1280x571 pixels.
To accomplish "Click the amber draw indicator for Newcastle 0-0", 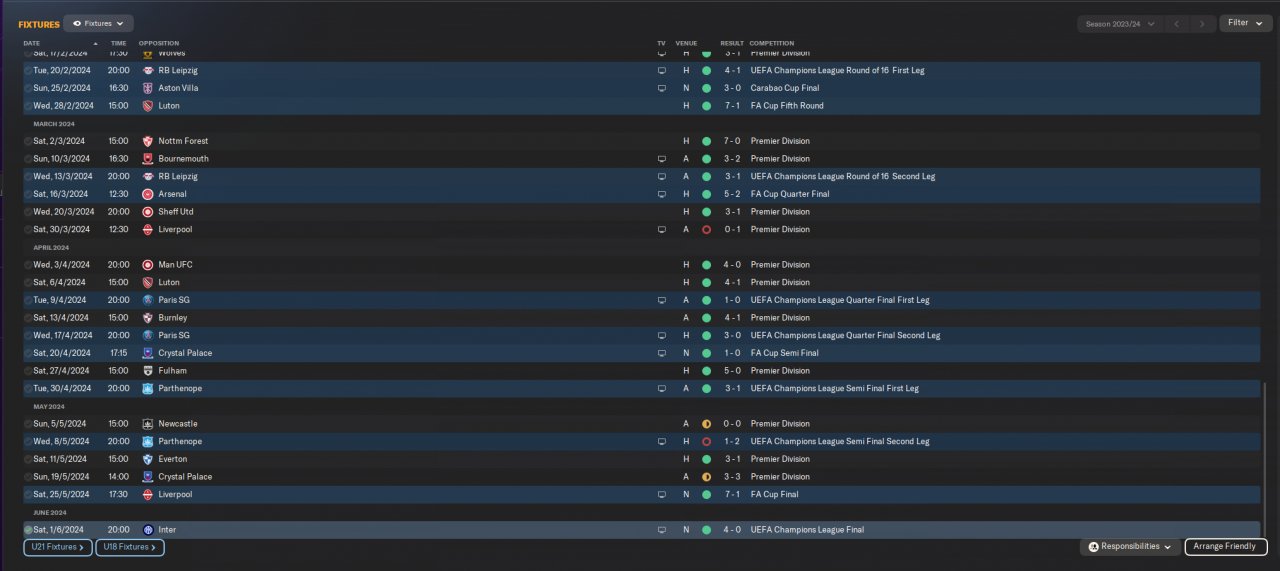I will [706, 424].
